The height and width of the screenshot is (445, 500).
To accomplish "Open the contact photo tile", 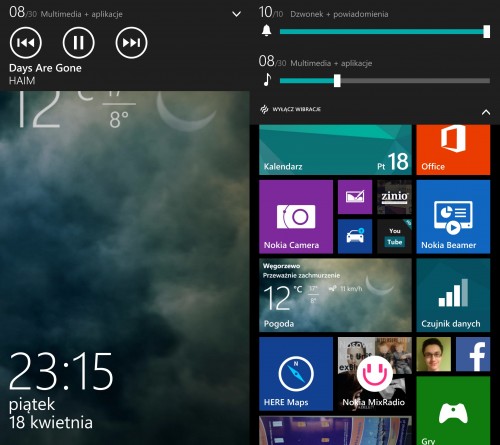I will point(434,354).
